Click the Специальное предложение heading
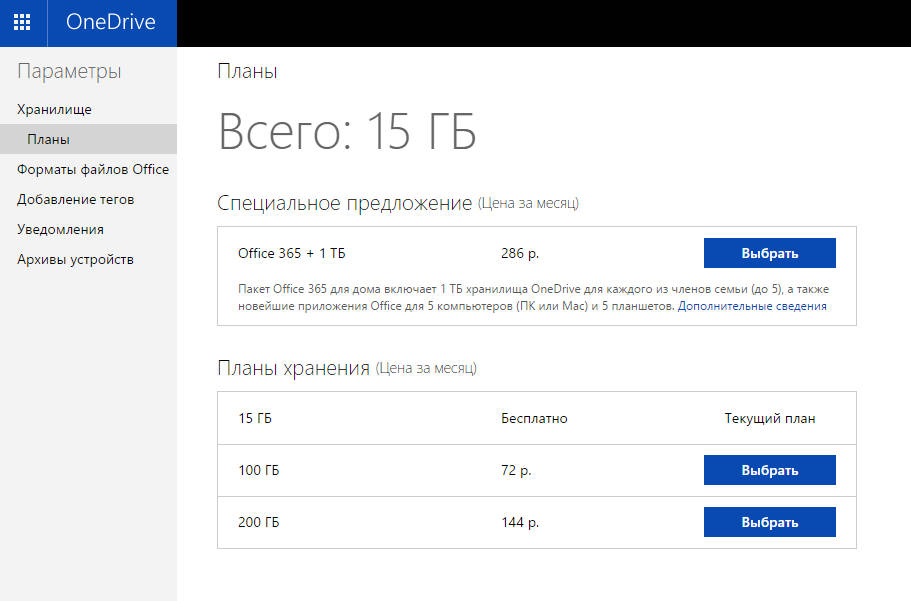This screenshot has height=601, width=911. pos(345,203)
